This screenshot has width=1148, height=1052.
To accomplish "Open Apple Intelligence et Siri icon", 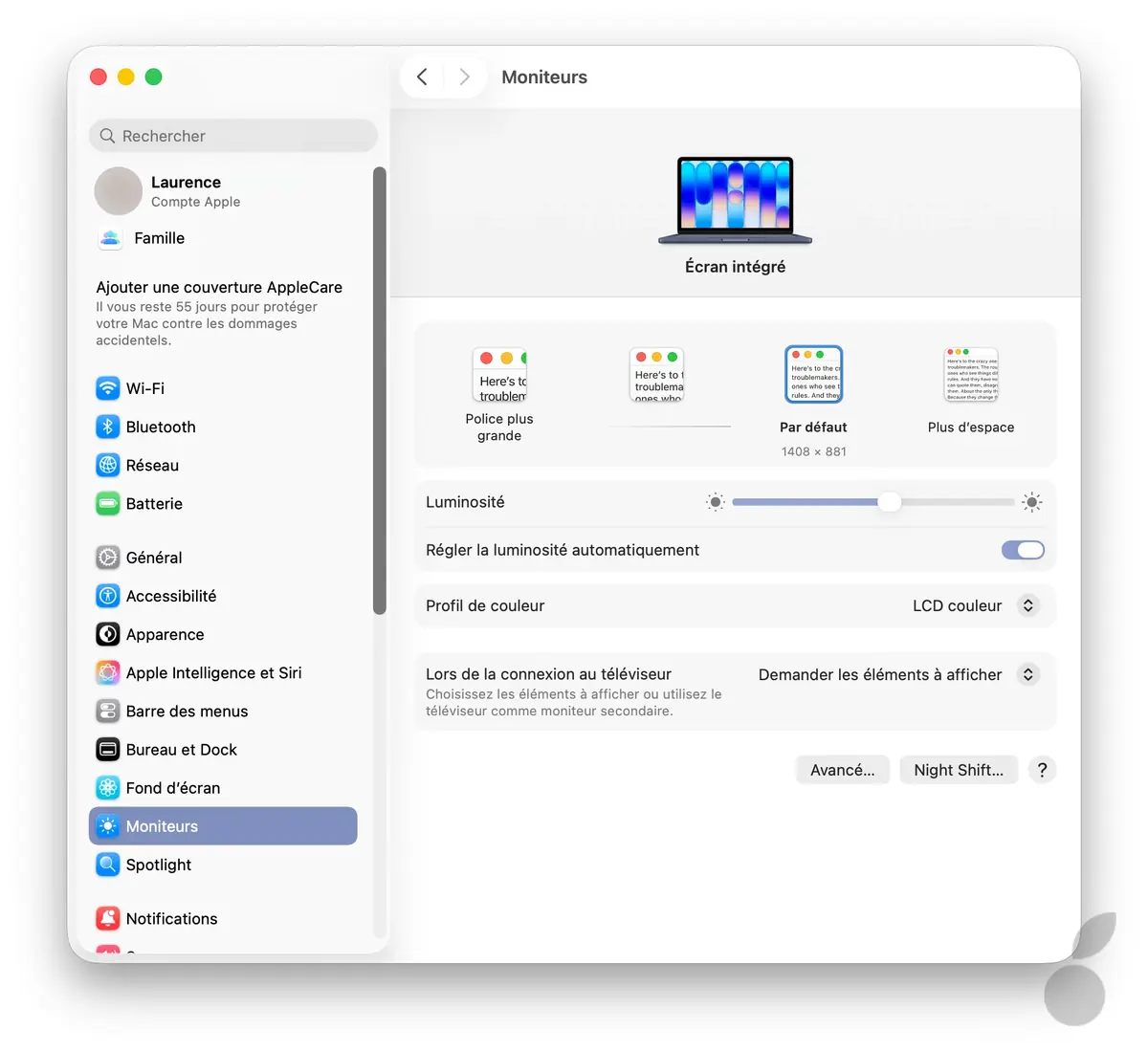I will click(x=108, y=673).
